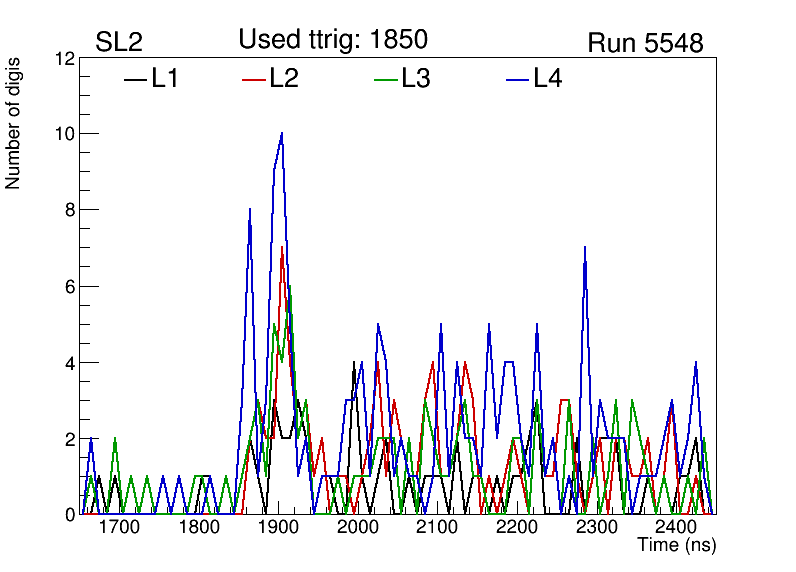Click the SL2 label at top left
Viewport: 796px width, 572px height.
119,43
